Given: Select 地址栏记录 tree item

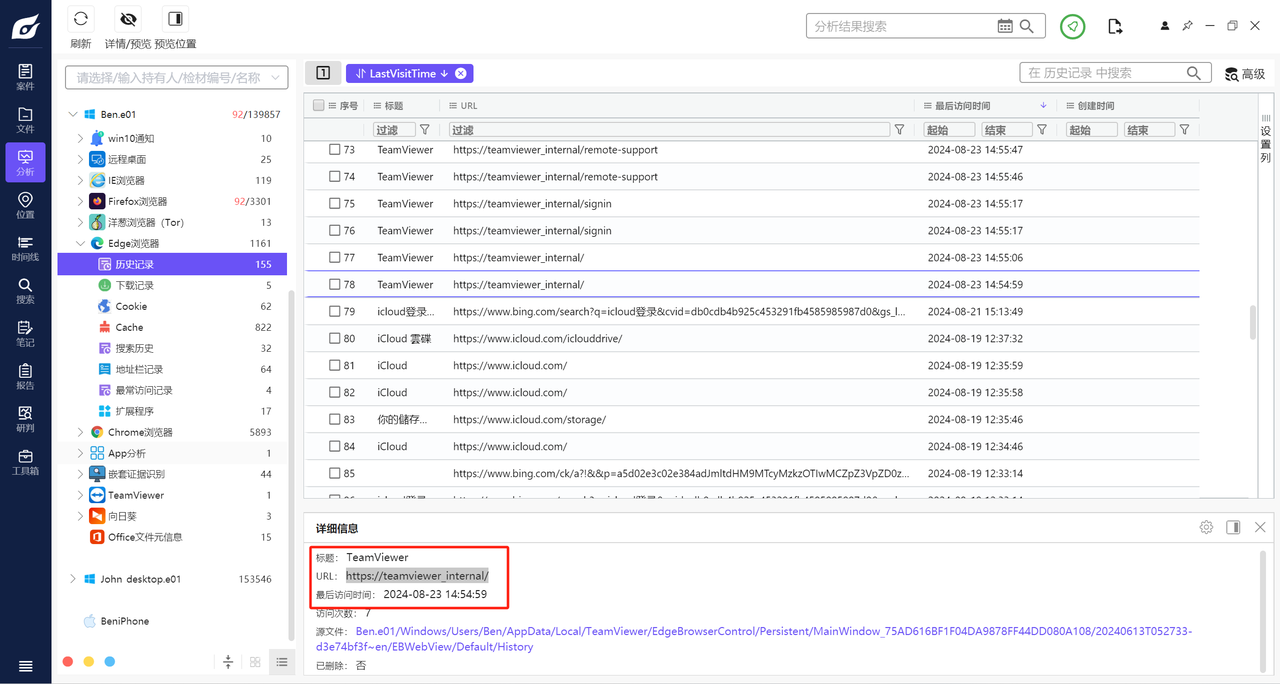Looking at the screenshot, I should point(172,370).
